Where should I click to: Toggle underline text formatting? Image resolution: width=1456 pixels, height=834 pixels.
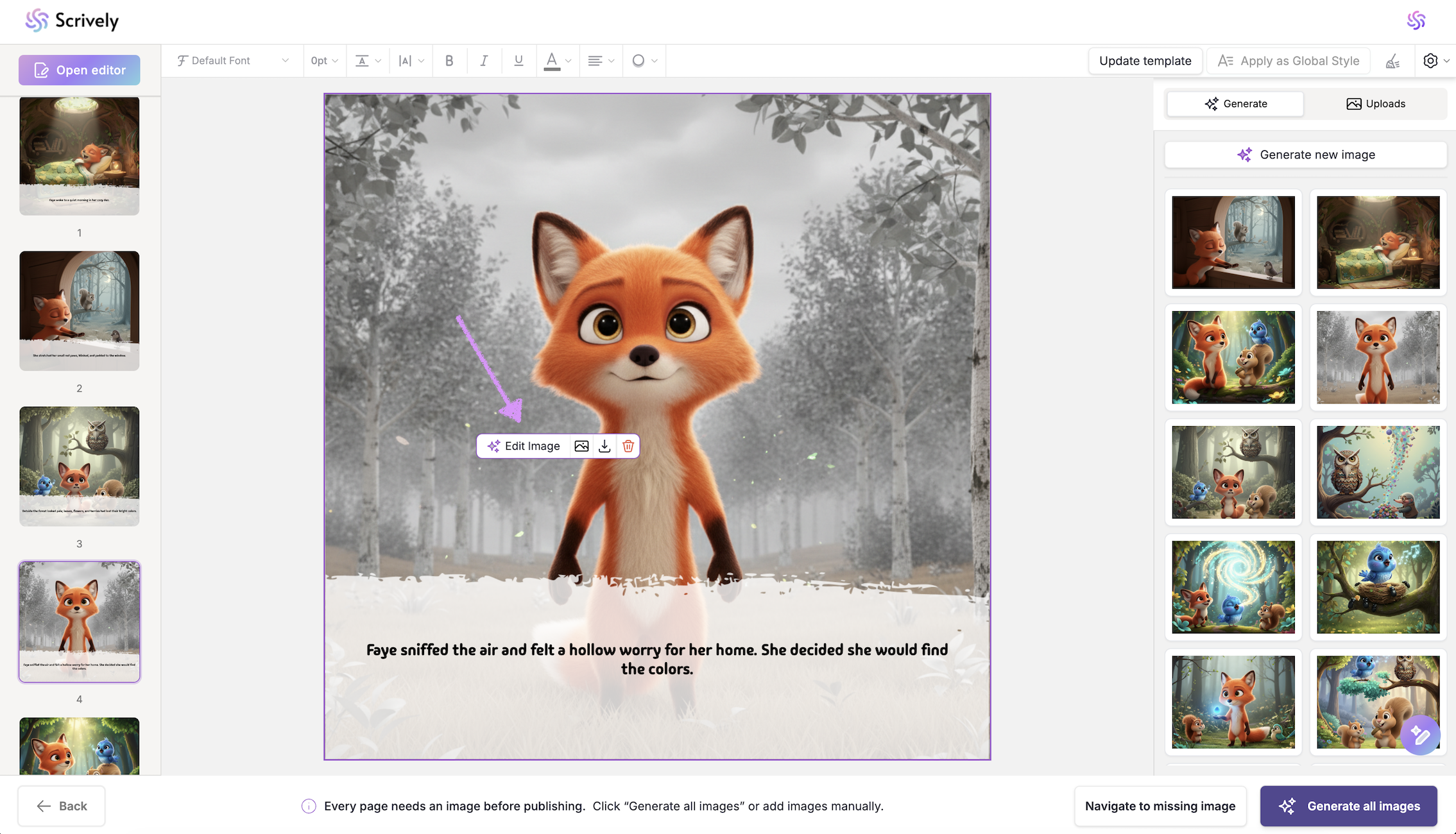pos(518,61)
